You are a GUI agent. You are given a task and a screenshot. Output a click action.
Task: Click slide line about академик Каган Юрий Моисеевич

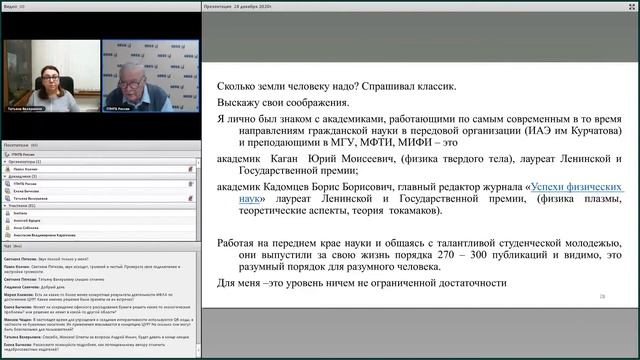coord(419,164)
